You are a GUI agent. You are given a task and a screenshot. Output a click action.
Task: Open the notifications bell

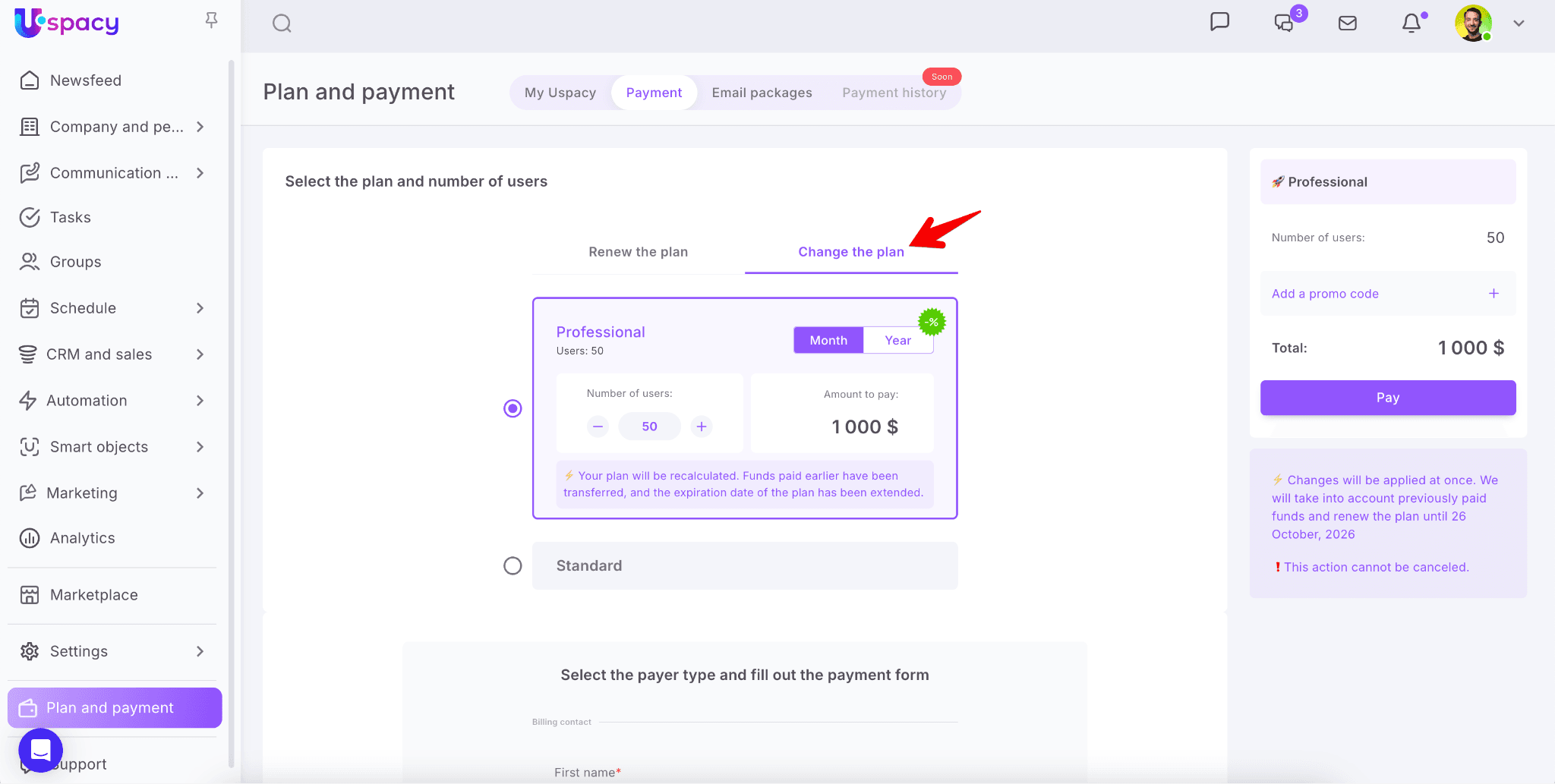coord(1411,24)
